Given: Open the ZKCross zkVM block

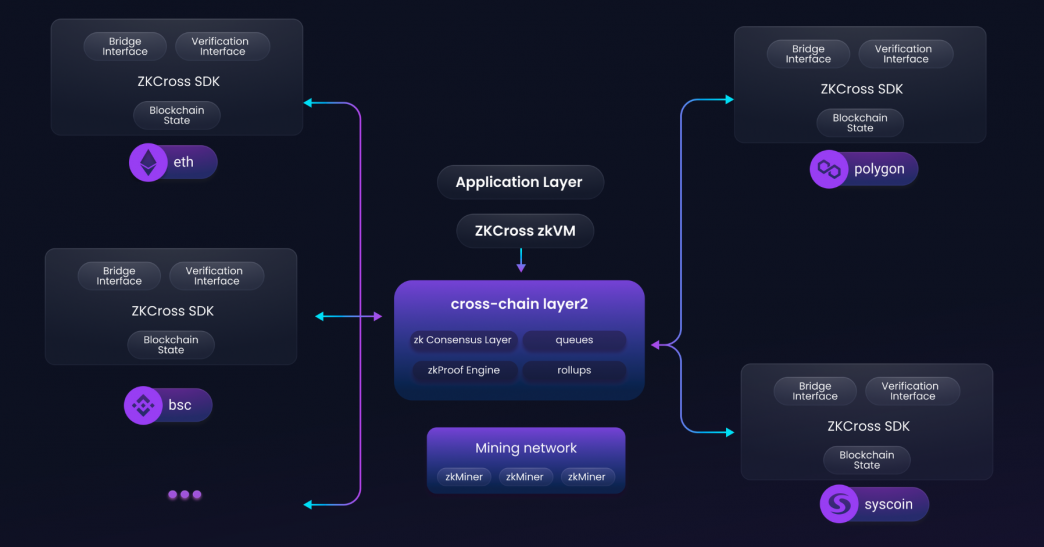Looking at the screenshot, I should 525,232.
